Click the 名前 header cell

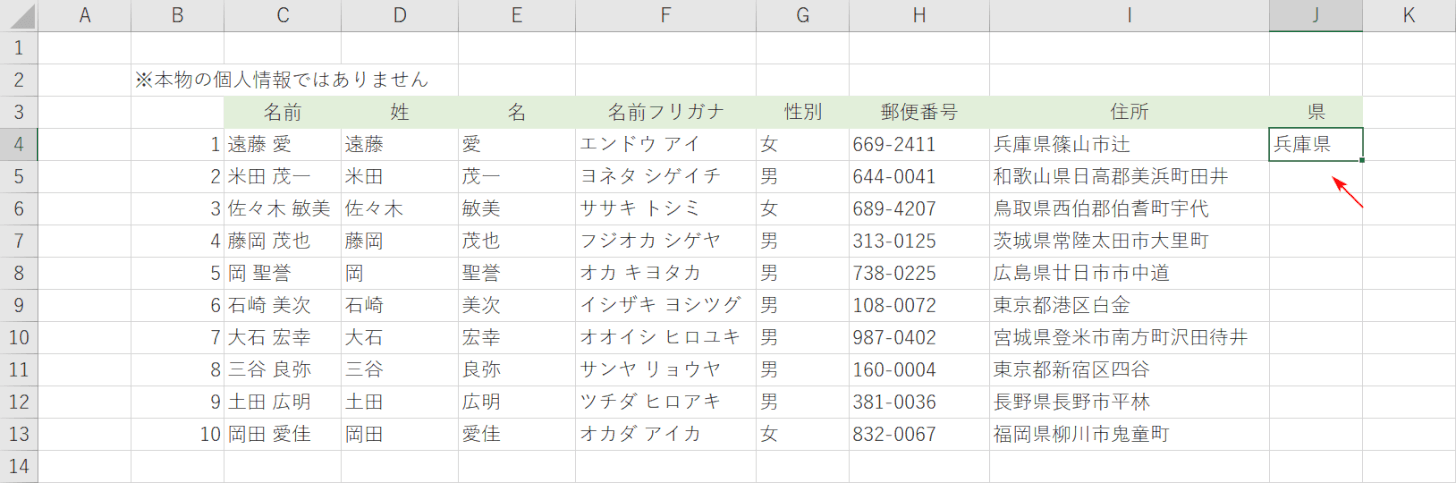pyautogui.click(x=283, y=112)
